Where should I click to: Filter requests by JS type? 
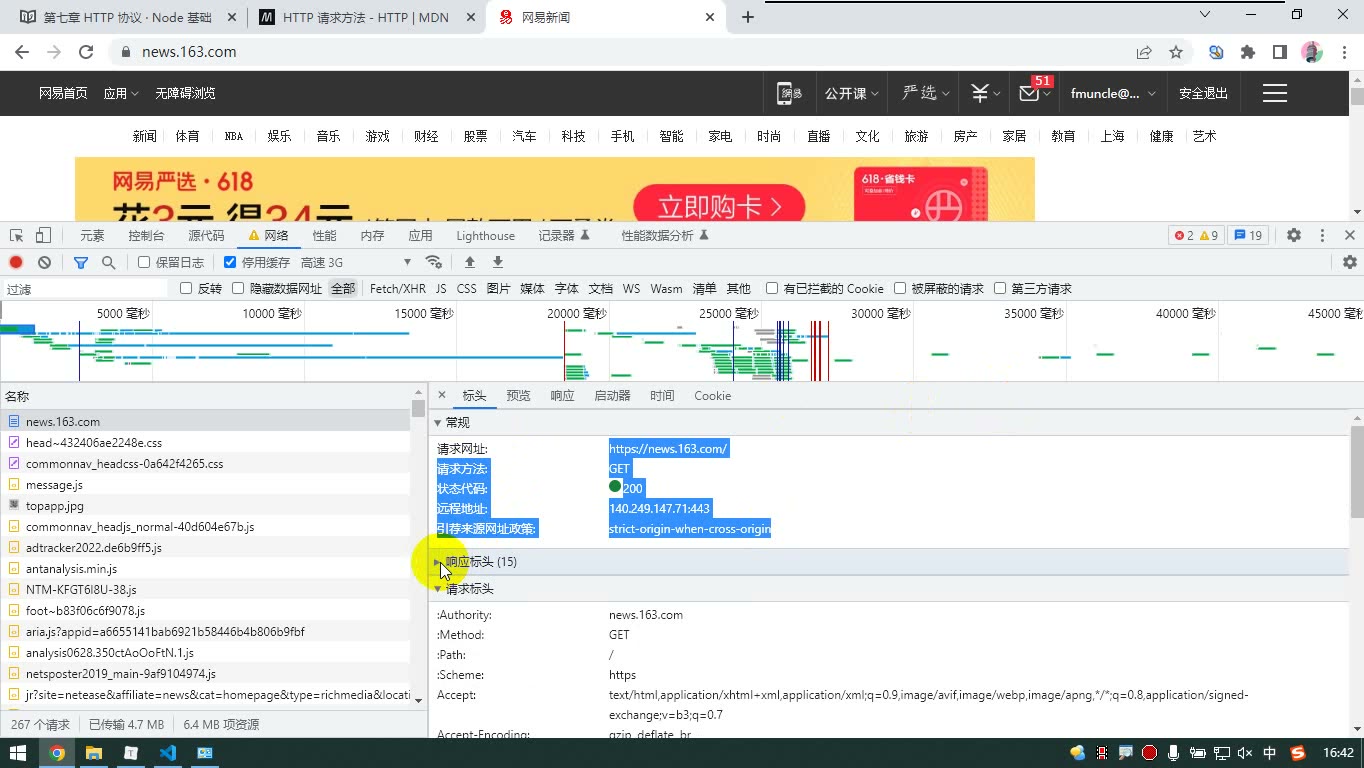tap(441, 288)
